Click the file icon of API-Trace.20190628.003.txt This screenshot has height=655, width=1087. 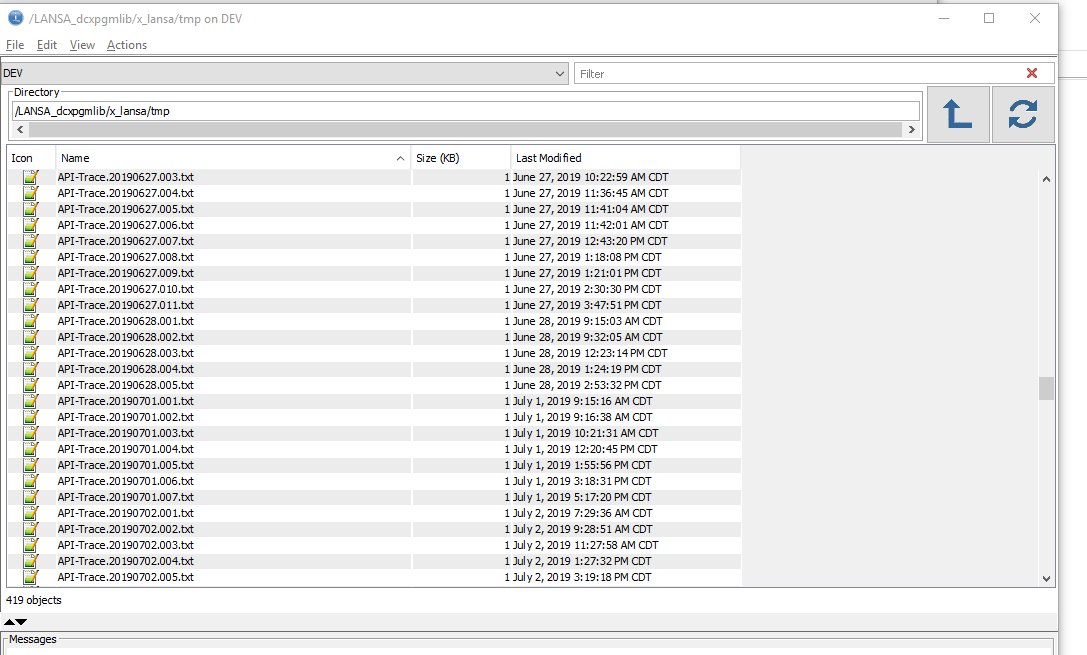[x=31, y=352]
